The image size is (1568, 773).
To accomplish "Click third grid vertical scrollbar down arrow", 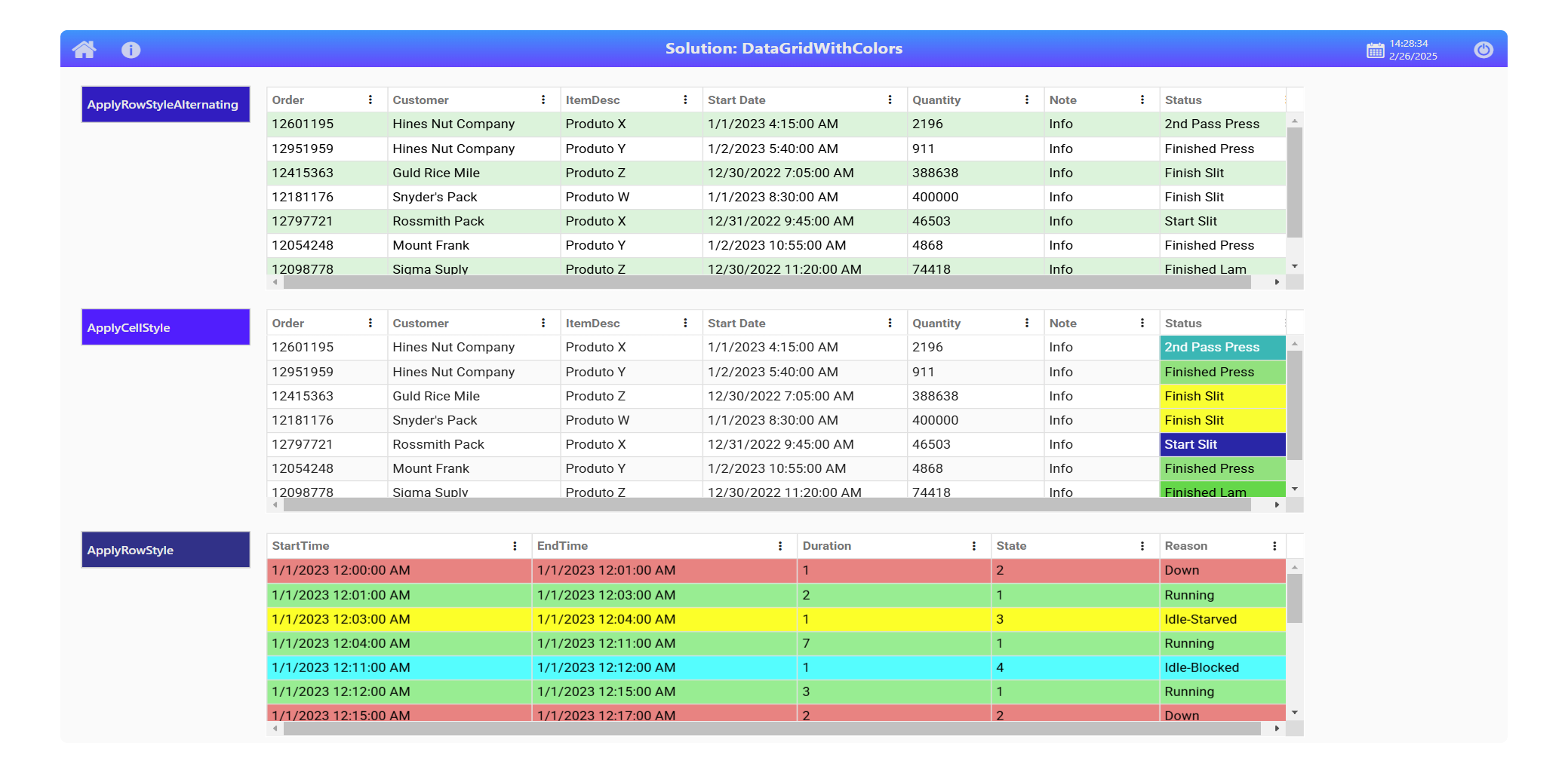I will pyautogui.click(x=1295, y=713).
